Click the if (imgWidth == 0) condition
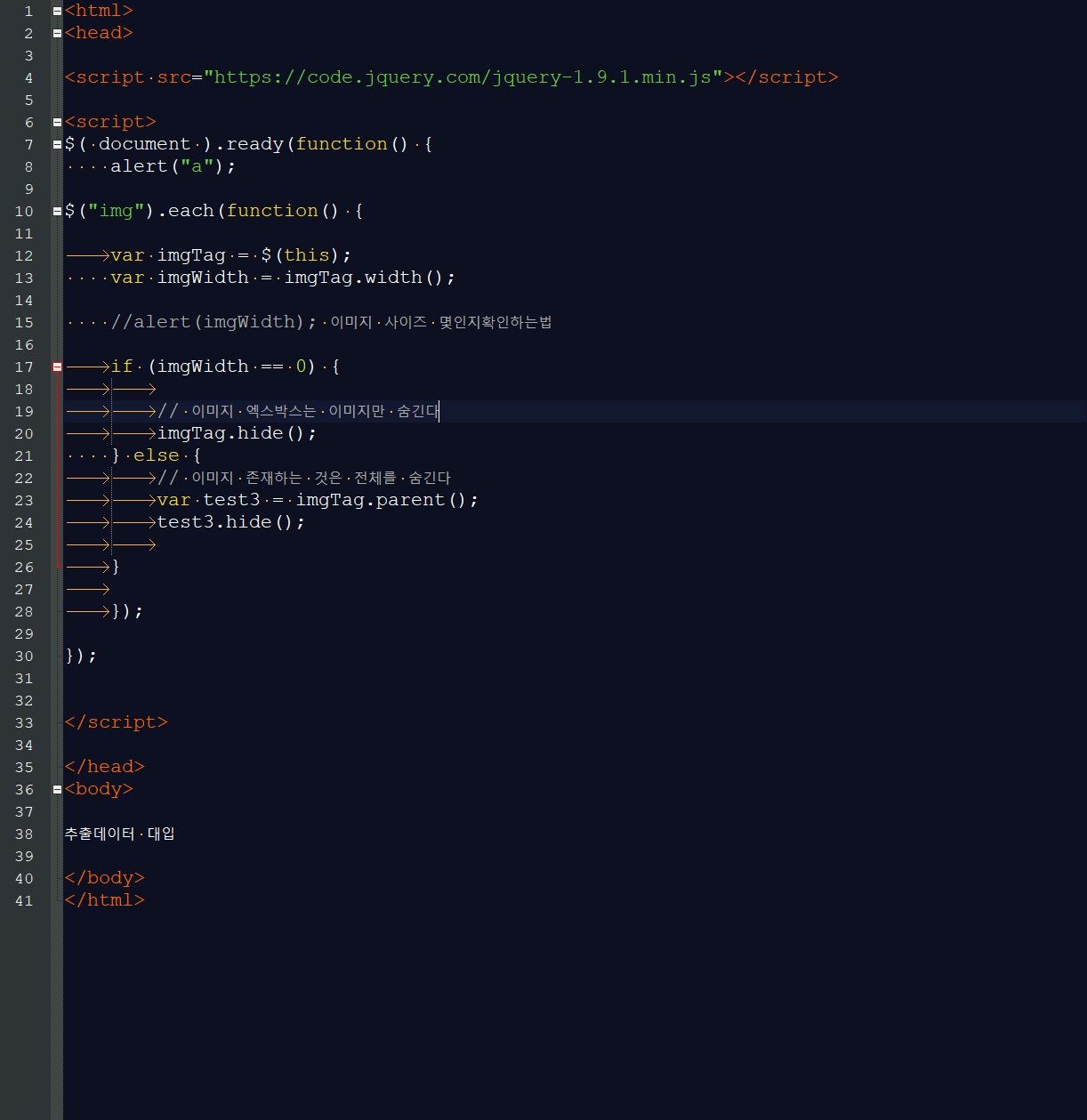Image resolution: width=1087 pixels, height=1120 pixels. point(213,367)
